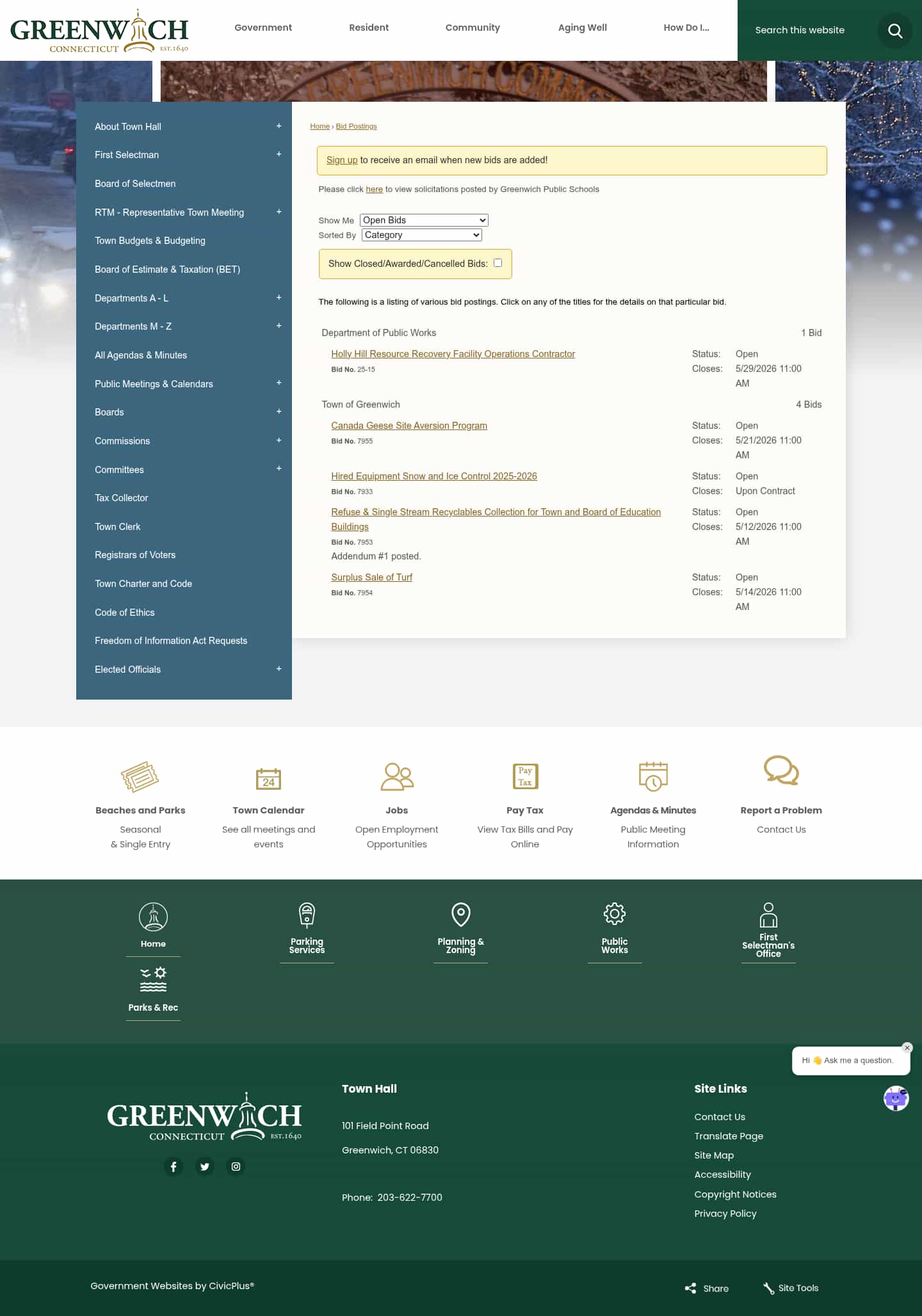Image resolution: width=922 pixels, height=1316 pixels.
Task: Expand Departments M - Z submenu
Action: 279,326
